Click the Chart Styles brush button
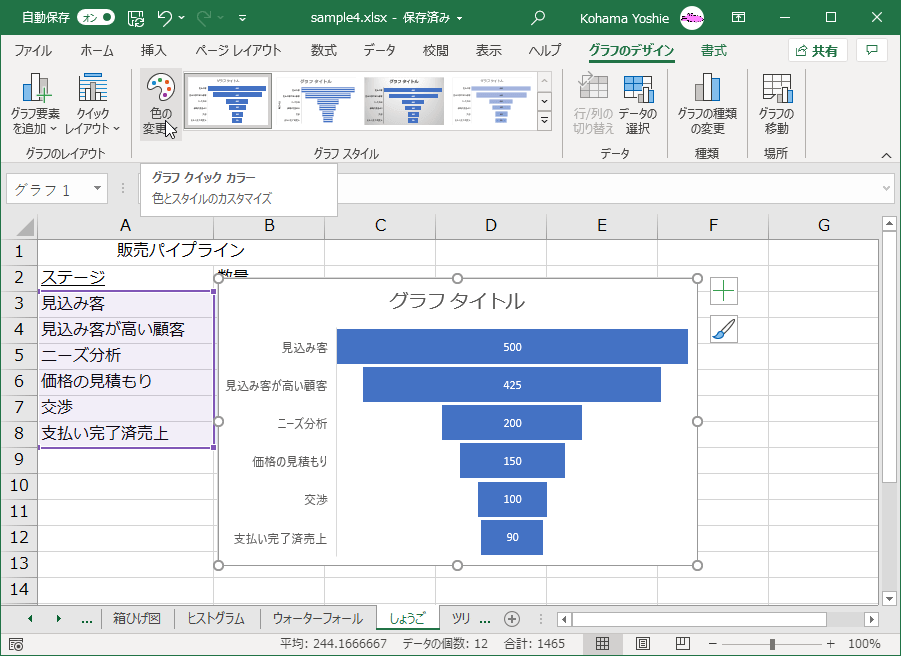 [723, 330]
